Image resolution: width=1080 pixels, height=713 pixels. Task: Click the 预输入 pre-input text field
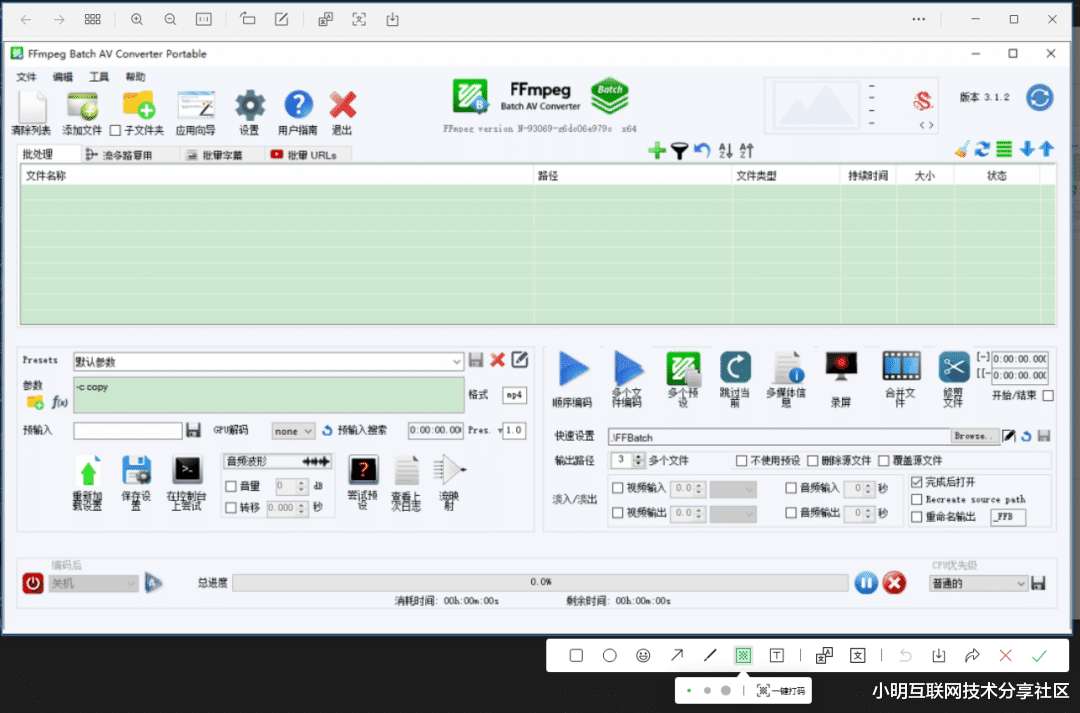coord(127,431)
